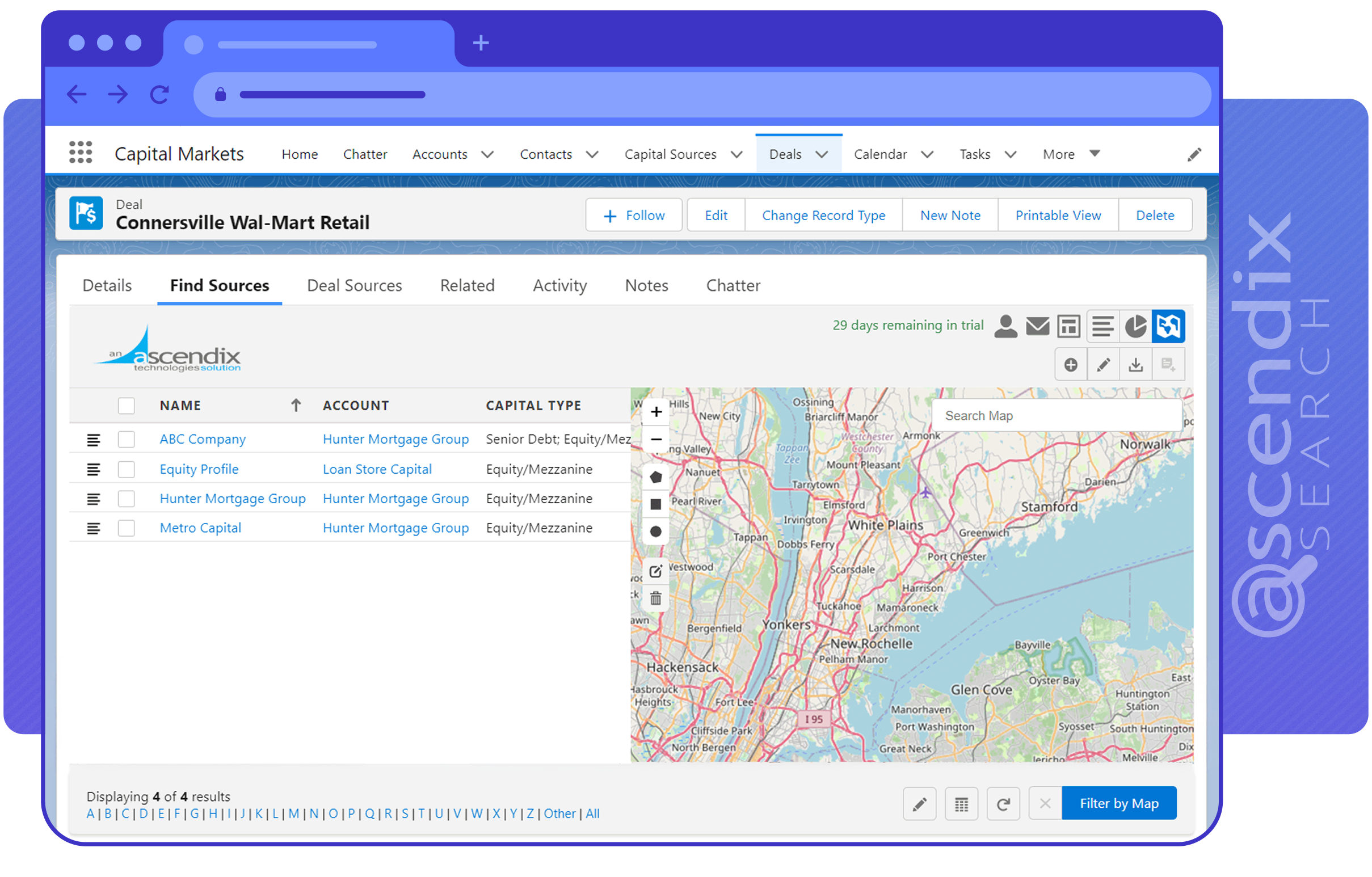This screenshot has width=1372, height=877.
Task: Sort by Name column arrow
Action: [296, 406]
